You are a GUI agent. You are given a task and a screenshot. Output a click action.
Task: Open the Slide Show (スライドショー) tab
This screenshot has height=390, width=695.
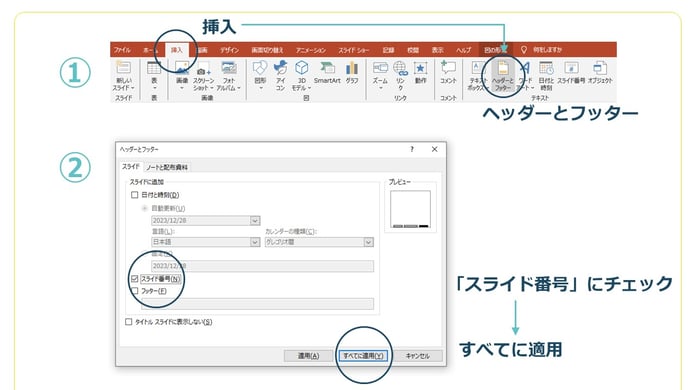tap(353, 50)
